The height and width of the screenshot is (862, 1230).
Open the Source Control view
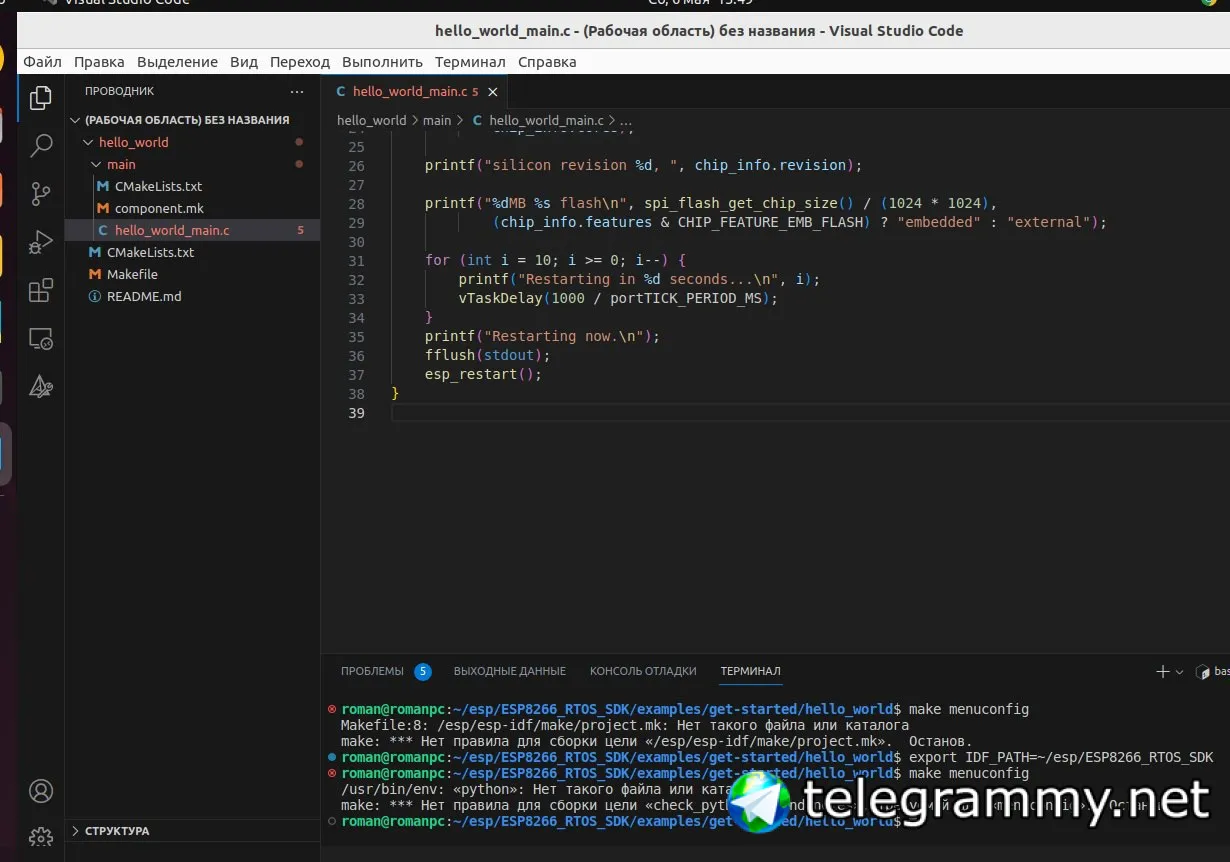tap(41, 194)
